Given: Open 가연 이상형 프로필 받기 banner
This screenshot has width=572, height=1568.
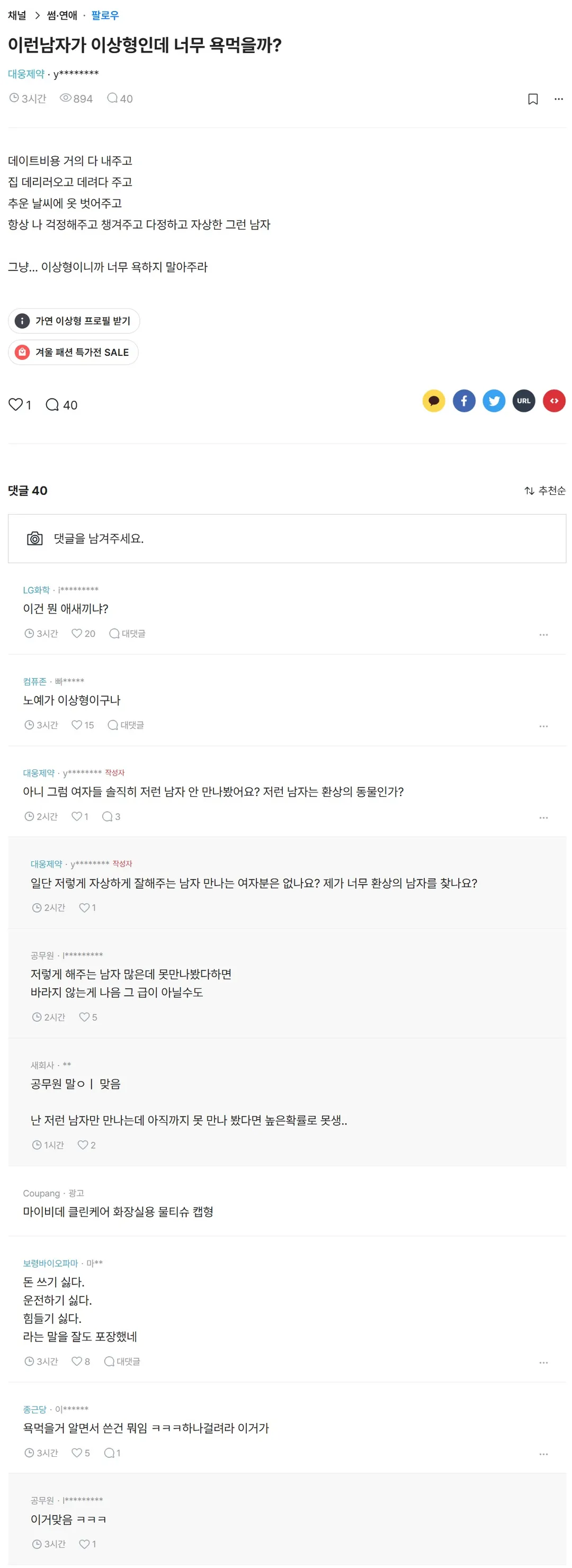Looking at the screenshot, I should (x=74, y=321).
